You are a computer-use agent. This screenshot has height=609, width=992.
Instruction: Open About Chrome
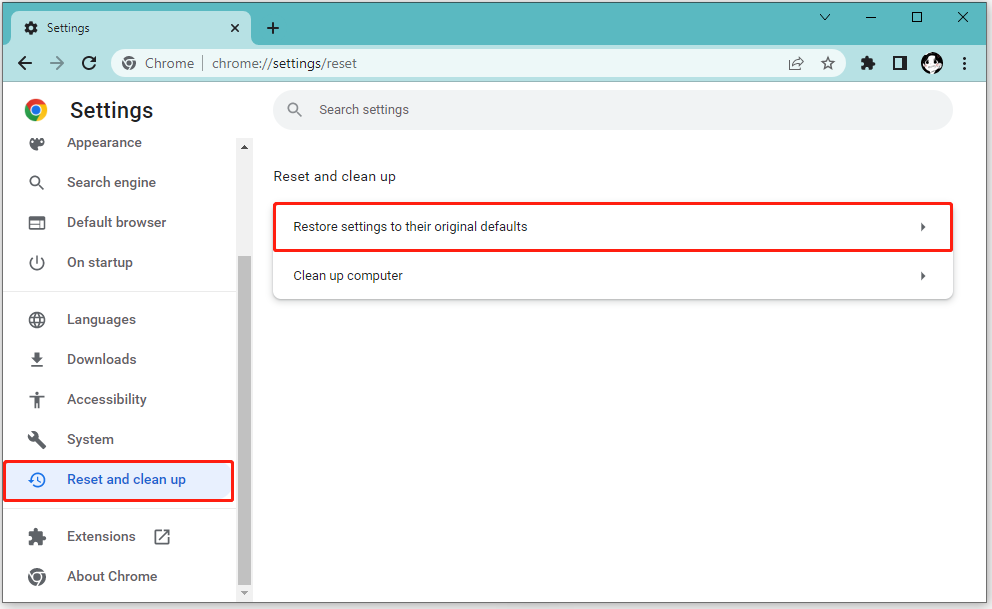(111, 576)
